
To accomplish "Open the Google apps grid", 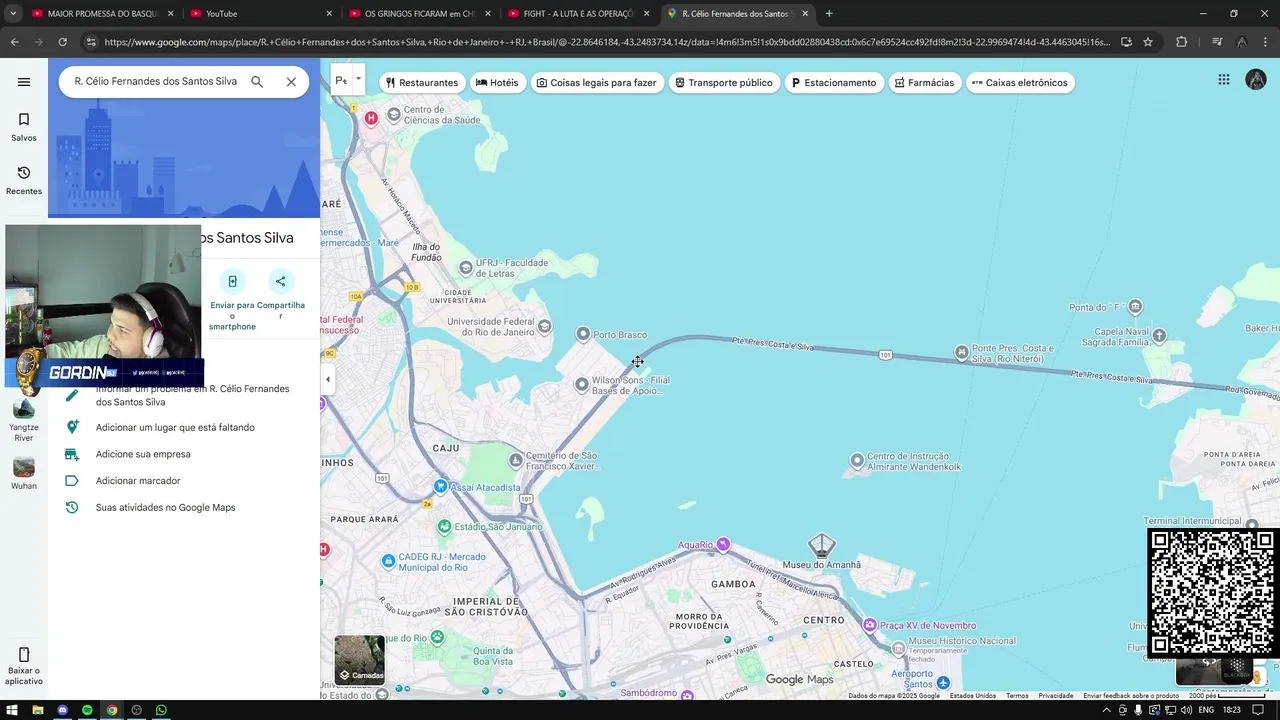I will (x=1224, y=80).
